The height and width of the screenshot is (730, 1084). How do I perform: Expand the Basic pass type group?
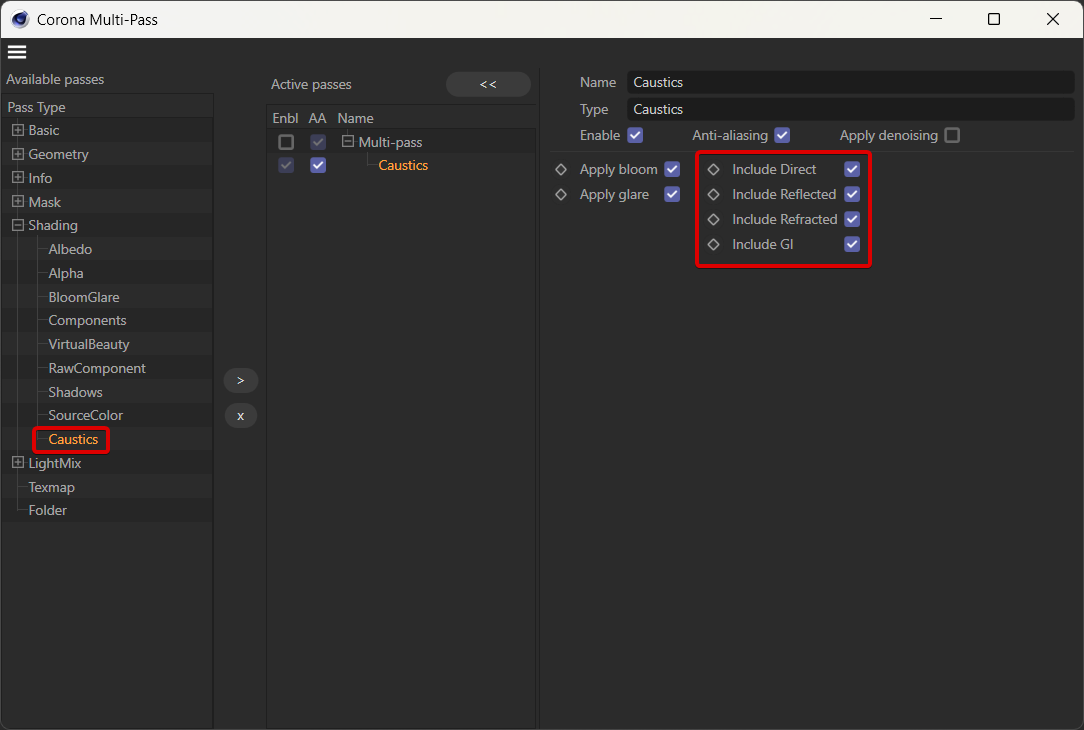pyautogui.click(x=18, y=131)
